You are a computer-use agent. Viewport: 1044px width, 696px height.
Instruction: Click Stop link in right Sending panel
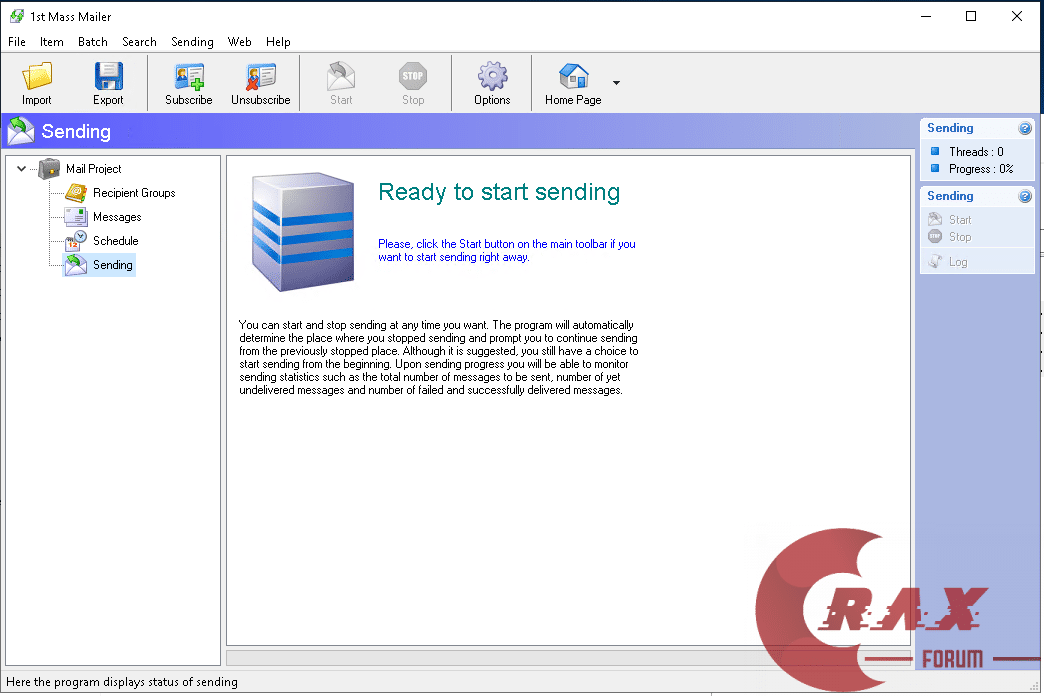pos(960,237)
